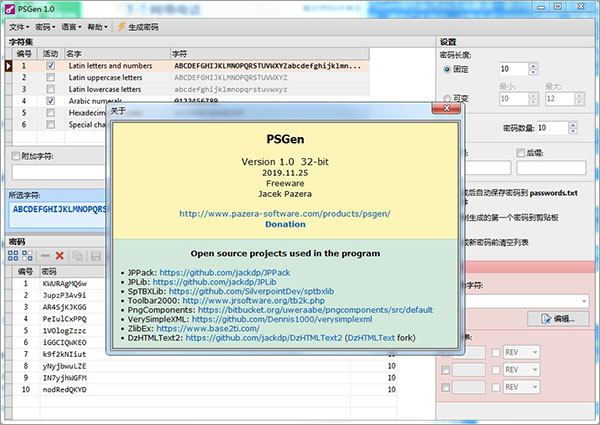
Task: Toggle the Arabic numerals charset checkbox
Action: 50,101
